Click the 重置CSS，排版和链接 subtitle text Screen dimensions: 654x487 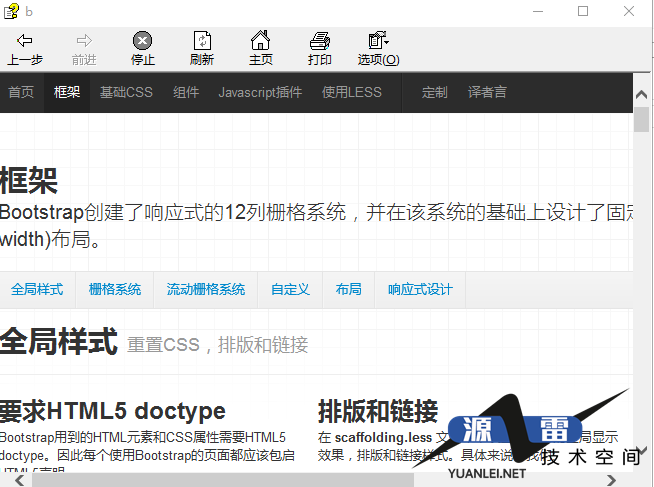click(217, 345)
